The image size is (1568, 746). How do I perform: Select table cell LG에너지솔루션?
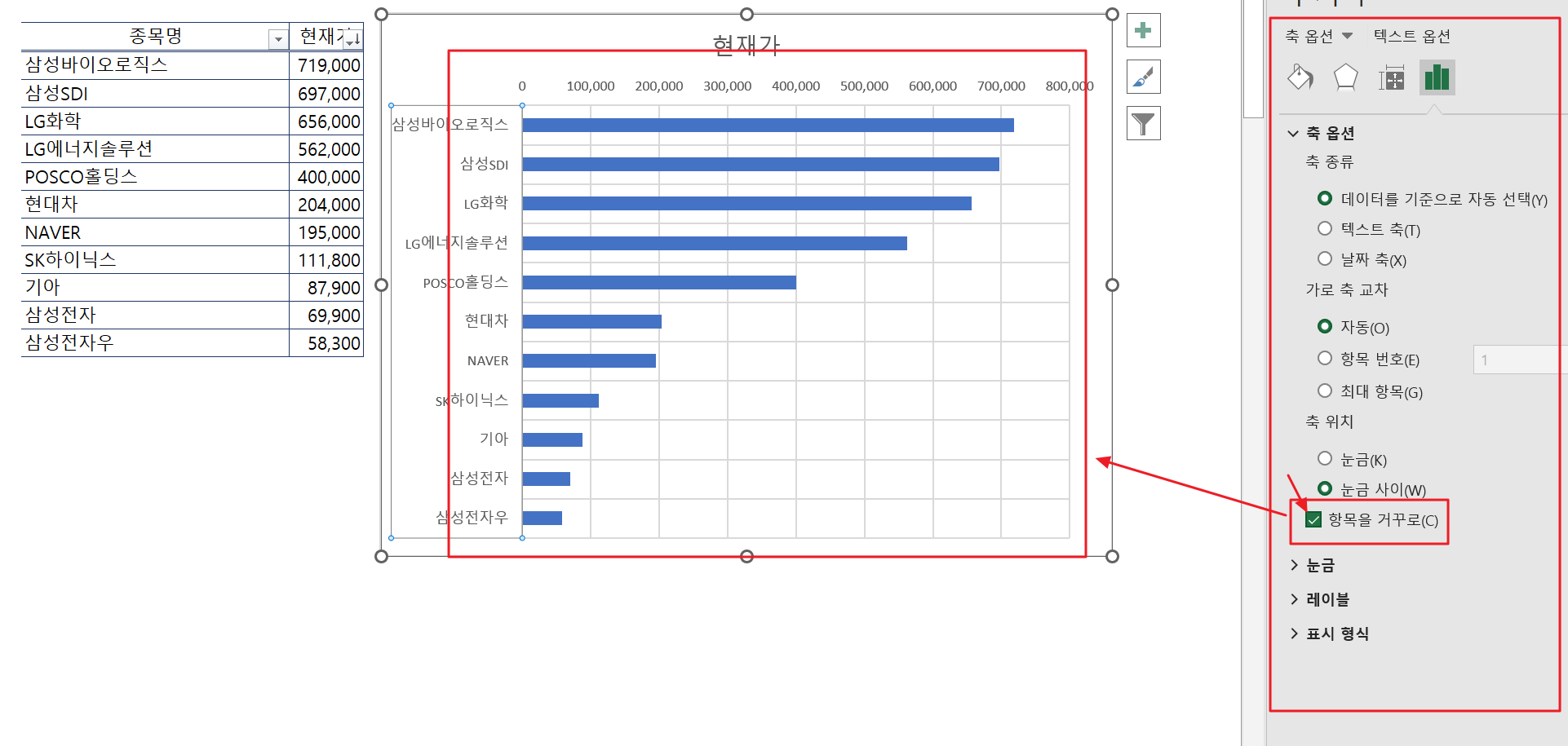[155, 148]
